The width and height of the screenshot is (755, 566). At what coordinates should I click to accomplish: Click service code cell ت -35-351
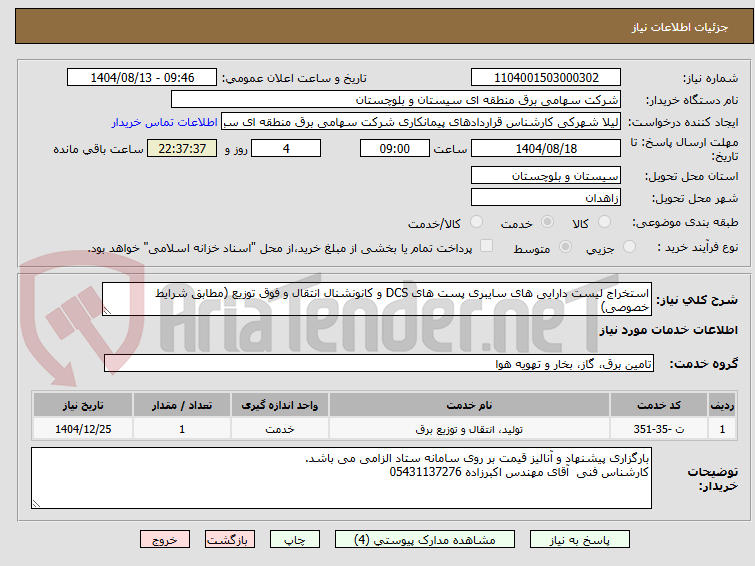(x=659, y=429)
